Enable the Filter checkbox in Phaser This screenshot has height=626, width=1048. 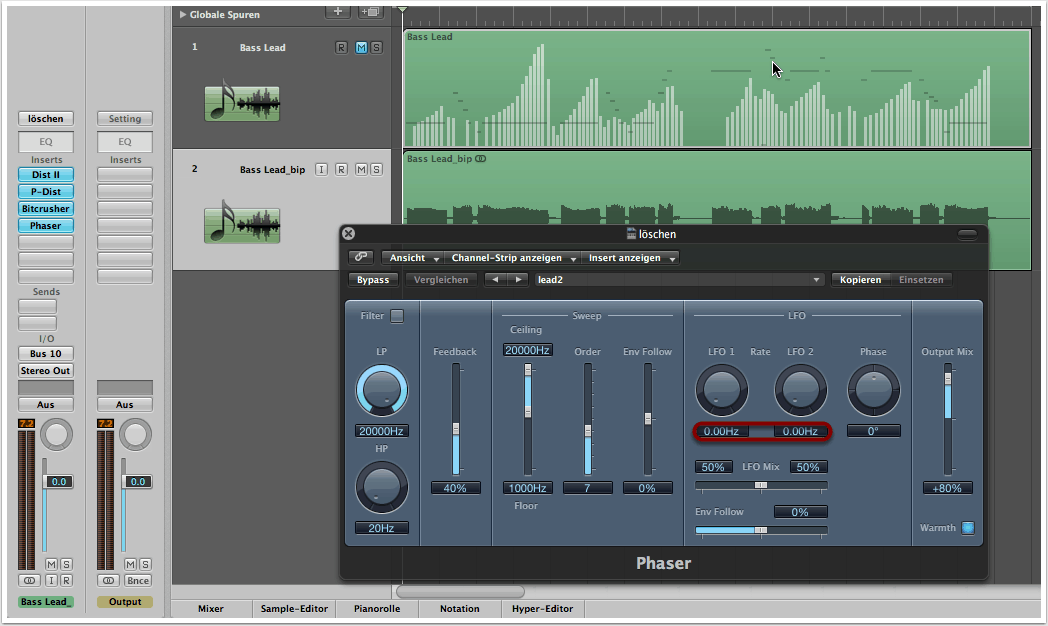397,316
